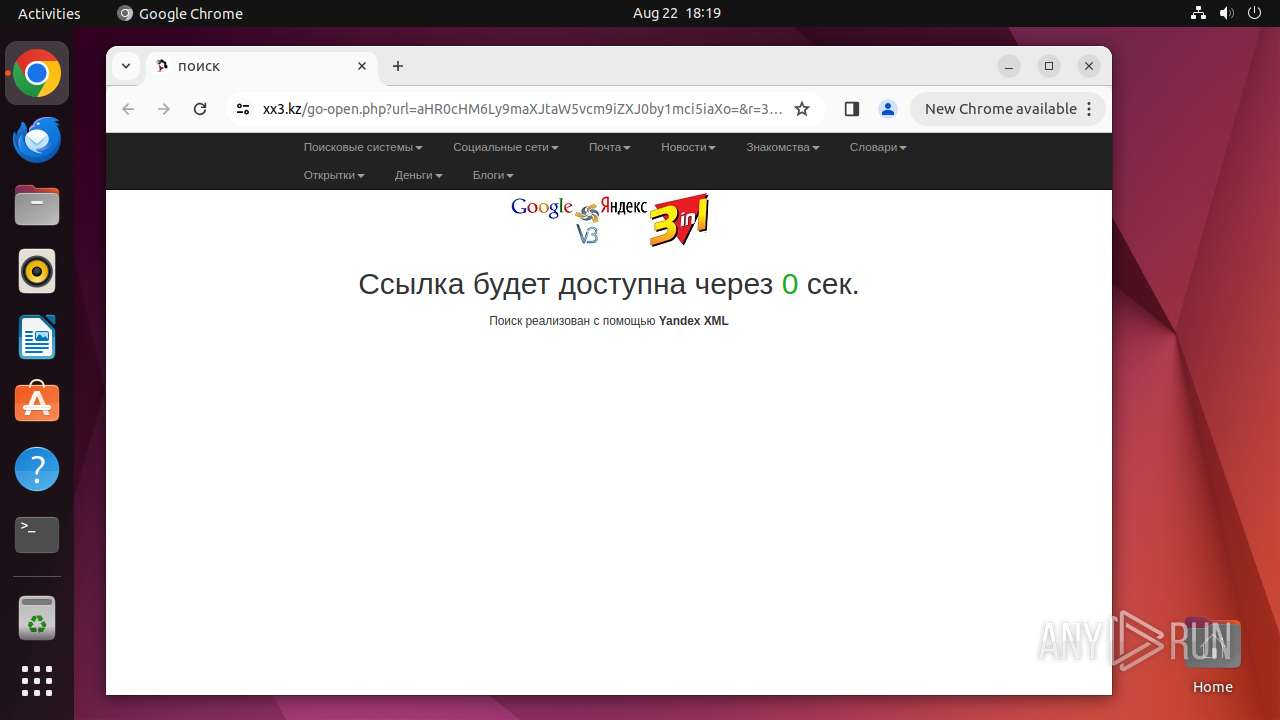
Task: Click the volume icon in the top bar
Action: [x=1226, y=13]
